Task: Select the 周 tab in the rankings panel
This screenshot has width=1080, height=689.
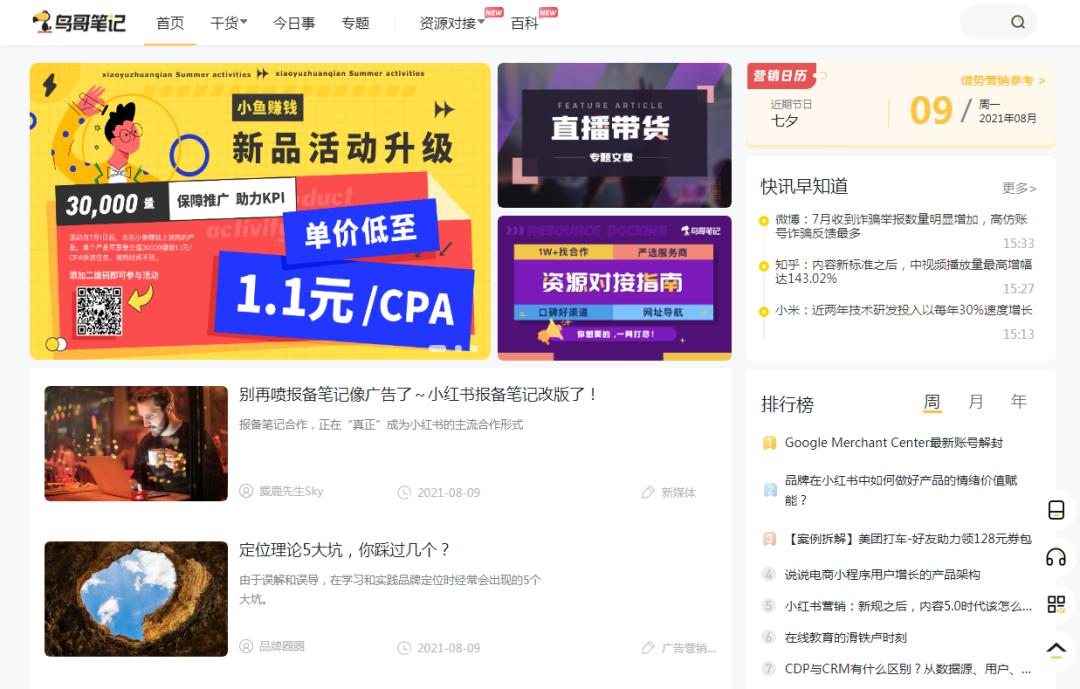Action: (x=932, y=402)
